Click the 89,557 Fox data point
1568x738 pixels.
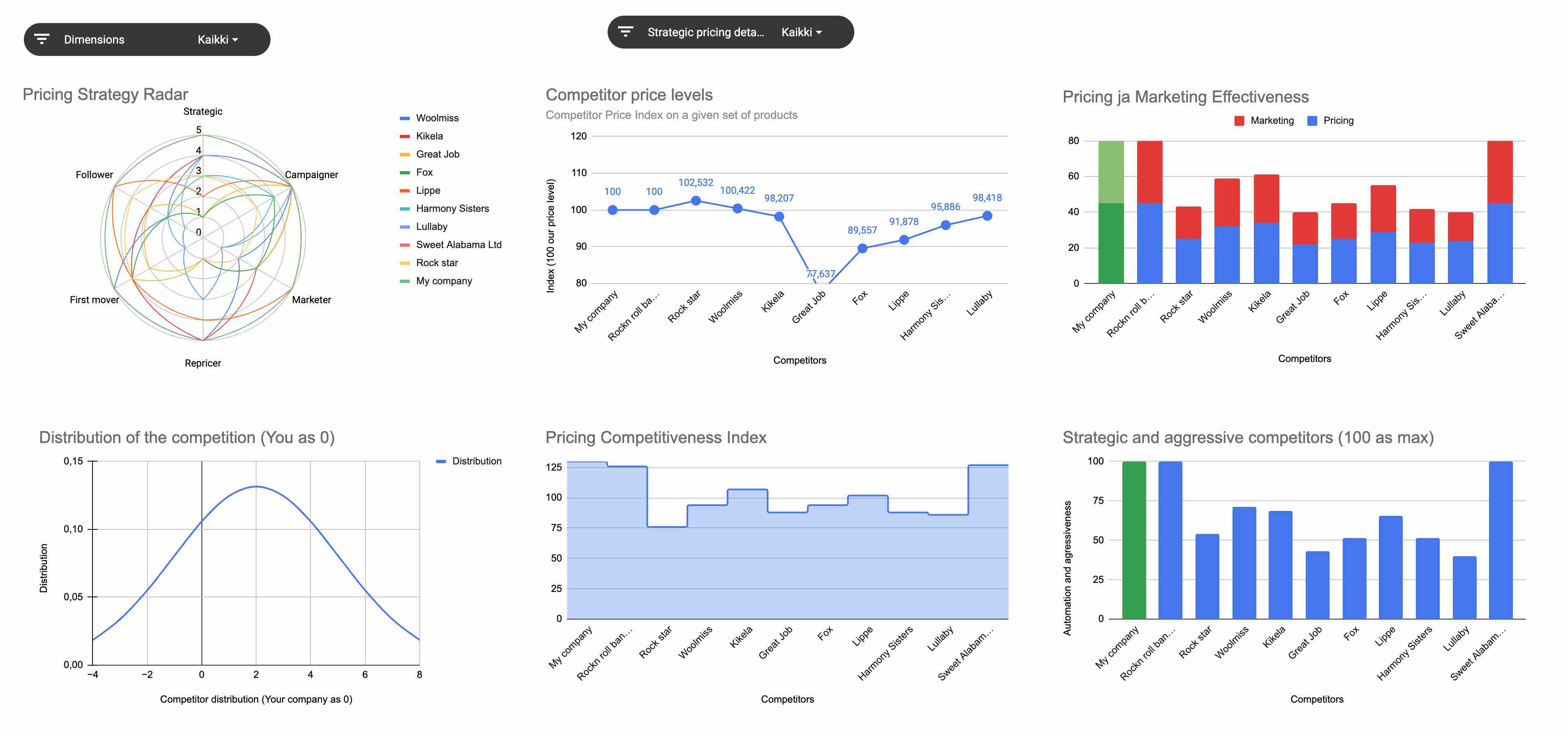coord(862,248)
